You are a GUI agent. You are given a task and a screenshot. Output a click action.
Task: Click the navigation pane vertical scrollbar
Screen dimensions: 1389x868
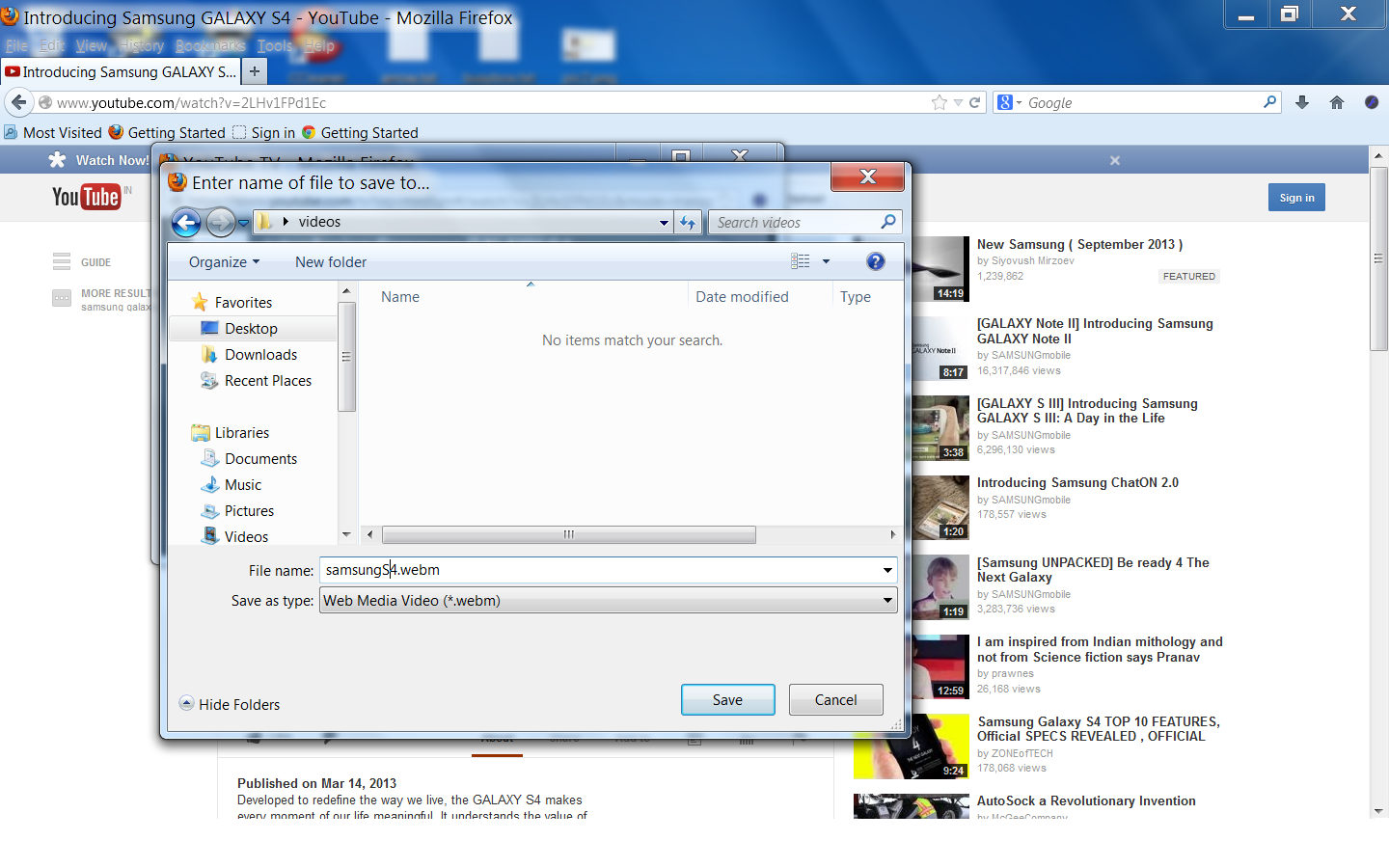346,357
